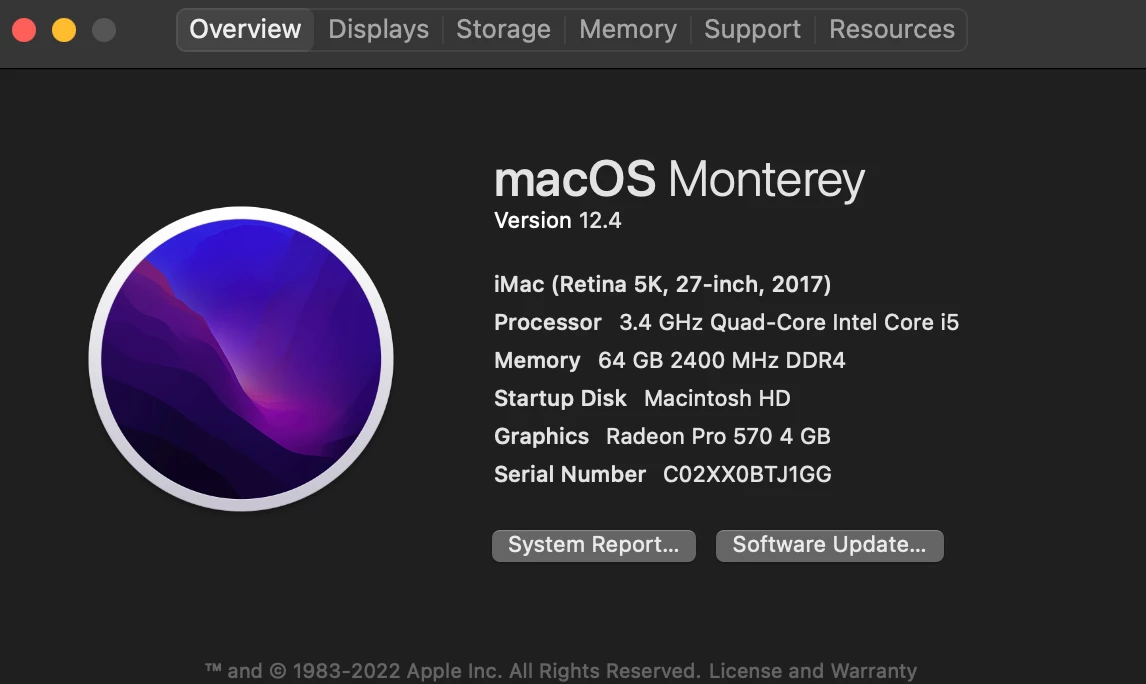1146x684 pixels.
Task: Click the Radeon Pro 570 graphics text
Action: click(718, 436)
